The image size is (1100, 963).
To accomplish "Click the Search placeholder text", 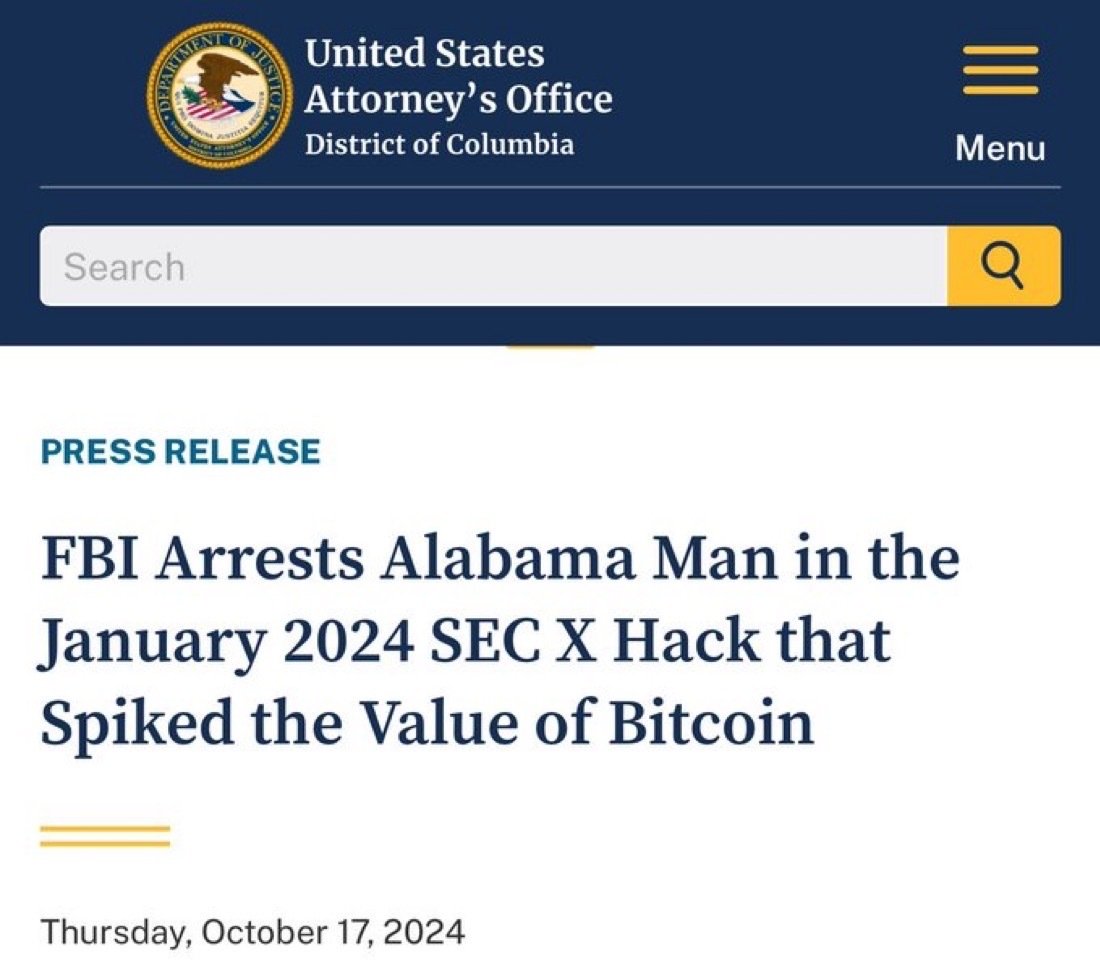I will (x=124, y=267).
